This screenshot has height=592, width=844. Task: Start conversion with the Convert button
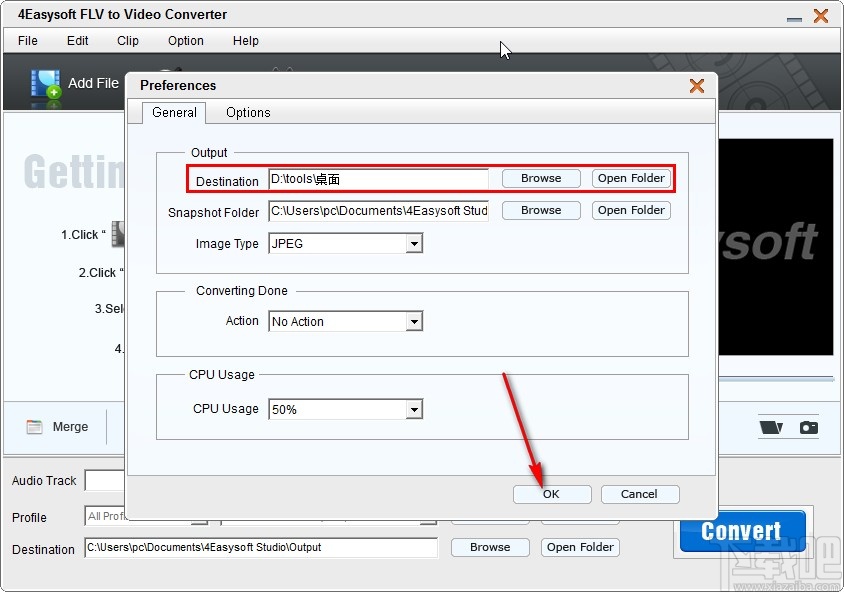pos(741,531)
